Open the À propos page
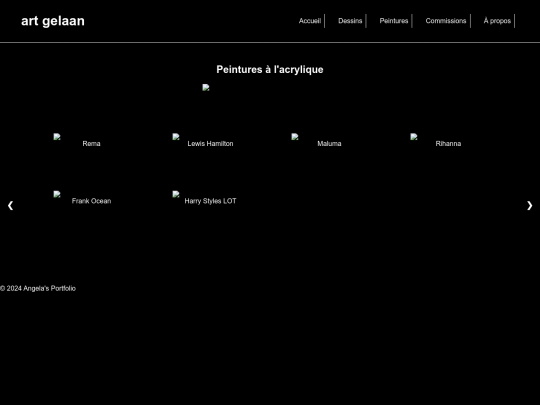Viewport: 540px width, 405px height. coord(497,21)
